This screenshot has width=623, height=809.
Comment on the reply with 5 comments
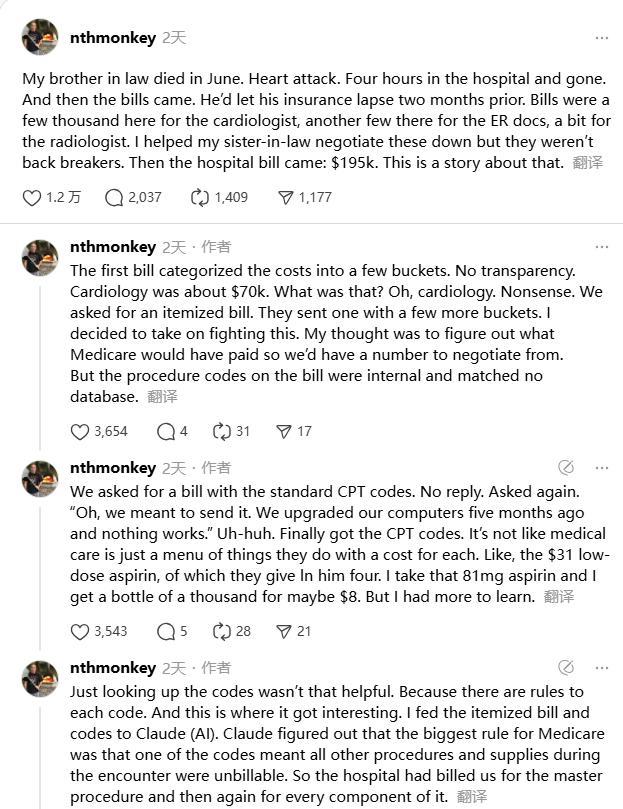[165, 631]
